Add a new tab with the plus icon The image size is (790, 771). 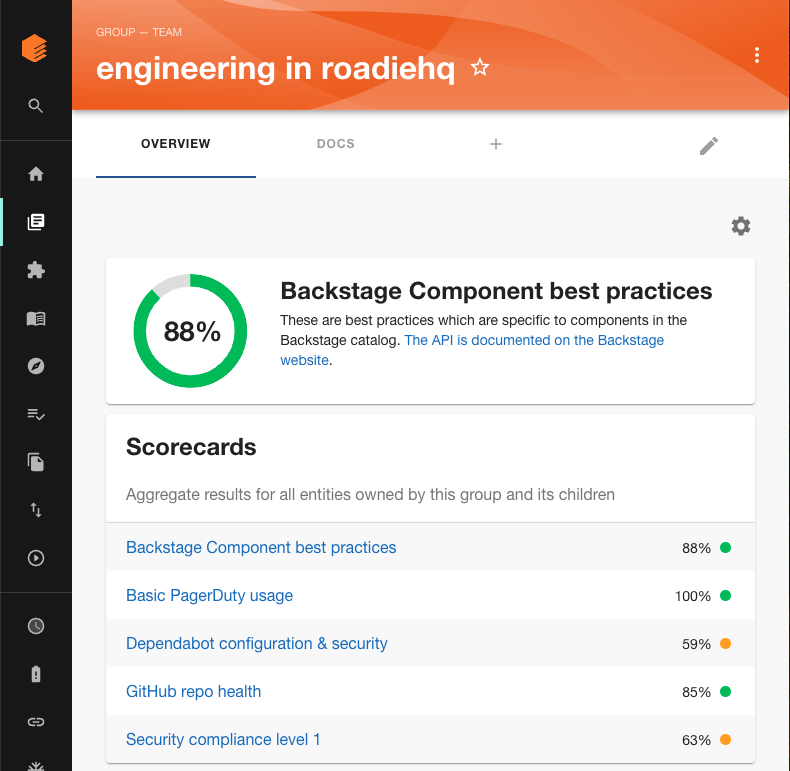pyautogui.click(x=496, y=144)
